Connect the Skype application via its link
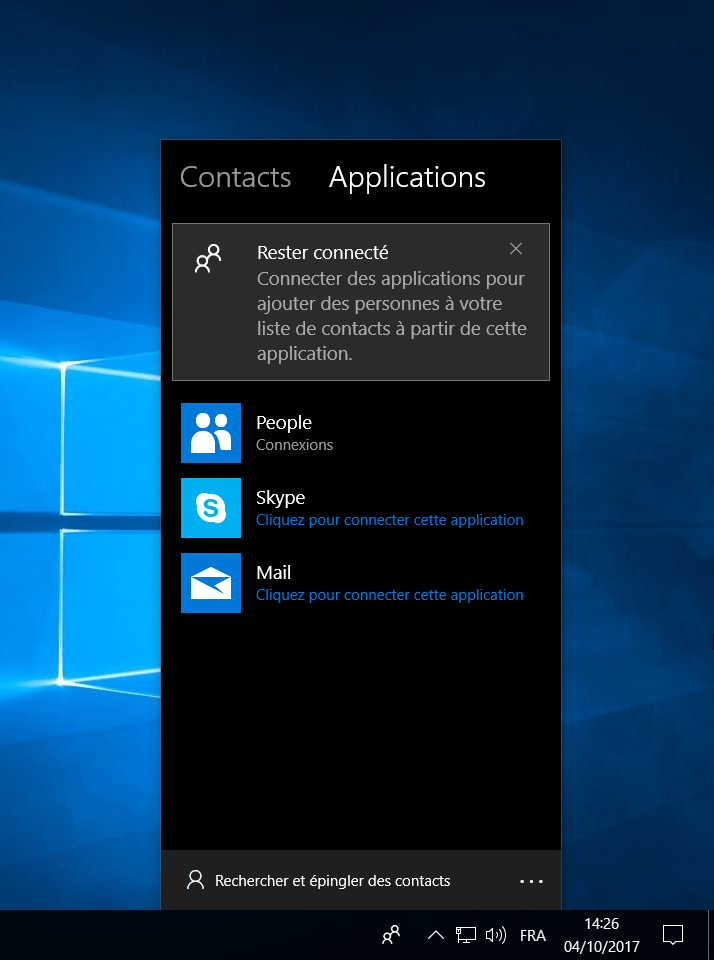This screenshot has height=960, width=714. pyautogui.click(x=389, y=520)
